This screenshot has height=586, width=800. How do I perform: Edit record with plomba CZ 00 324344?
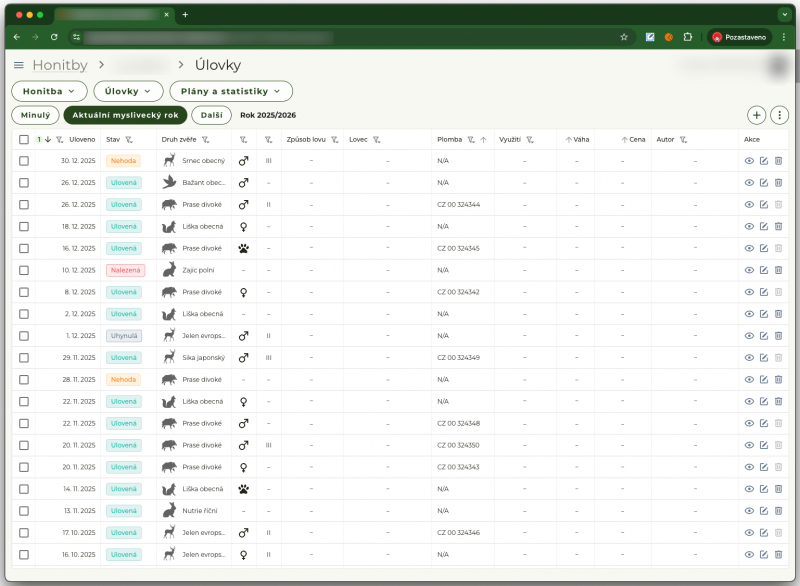coord(764,205)
